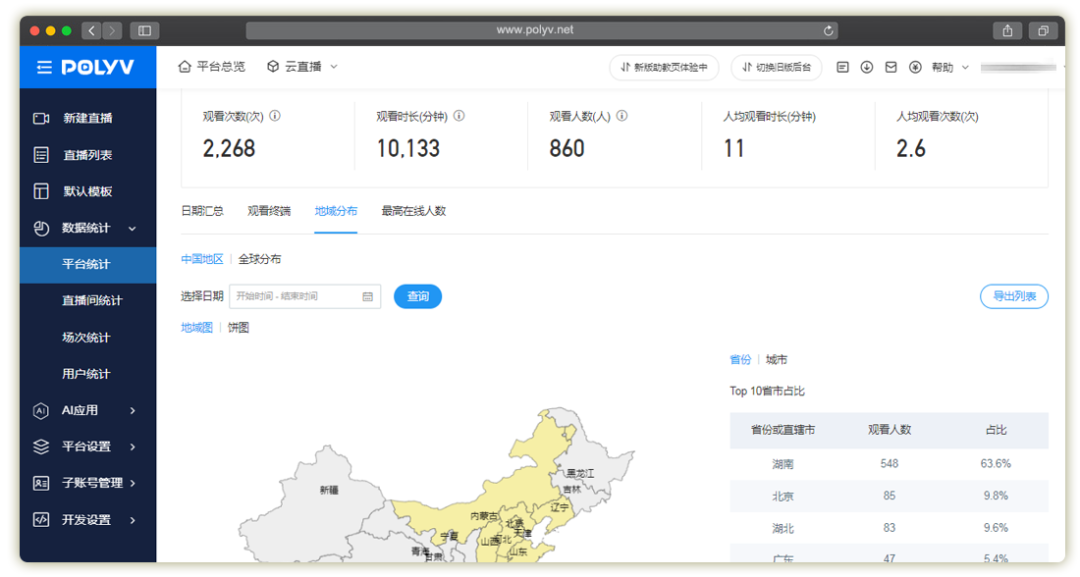Open the 直播列表 sidebar icon

pos(41,154)
